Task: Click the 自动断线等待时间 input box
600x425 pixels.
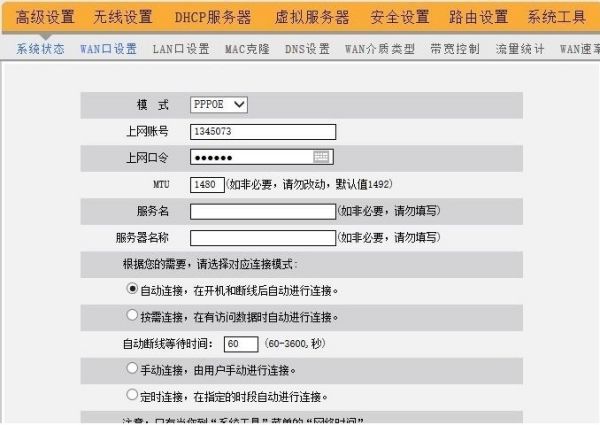Action: pyautogui.click(x=240, y=343)
